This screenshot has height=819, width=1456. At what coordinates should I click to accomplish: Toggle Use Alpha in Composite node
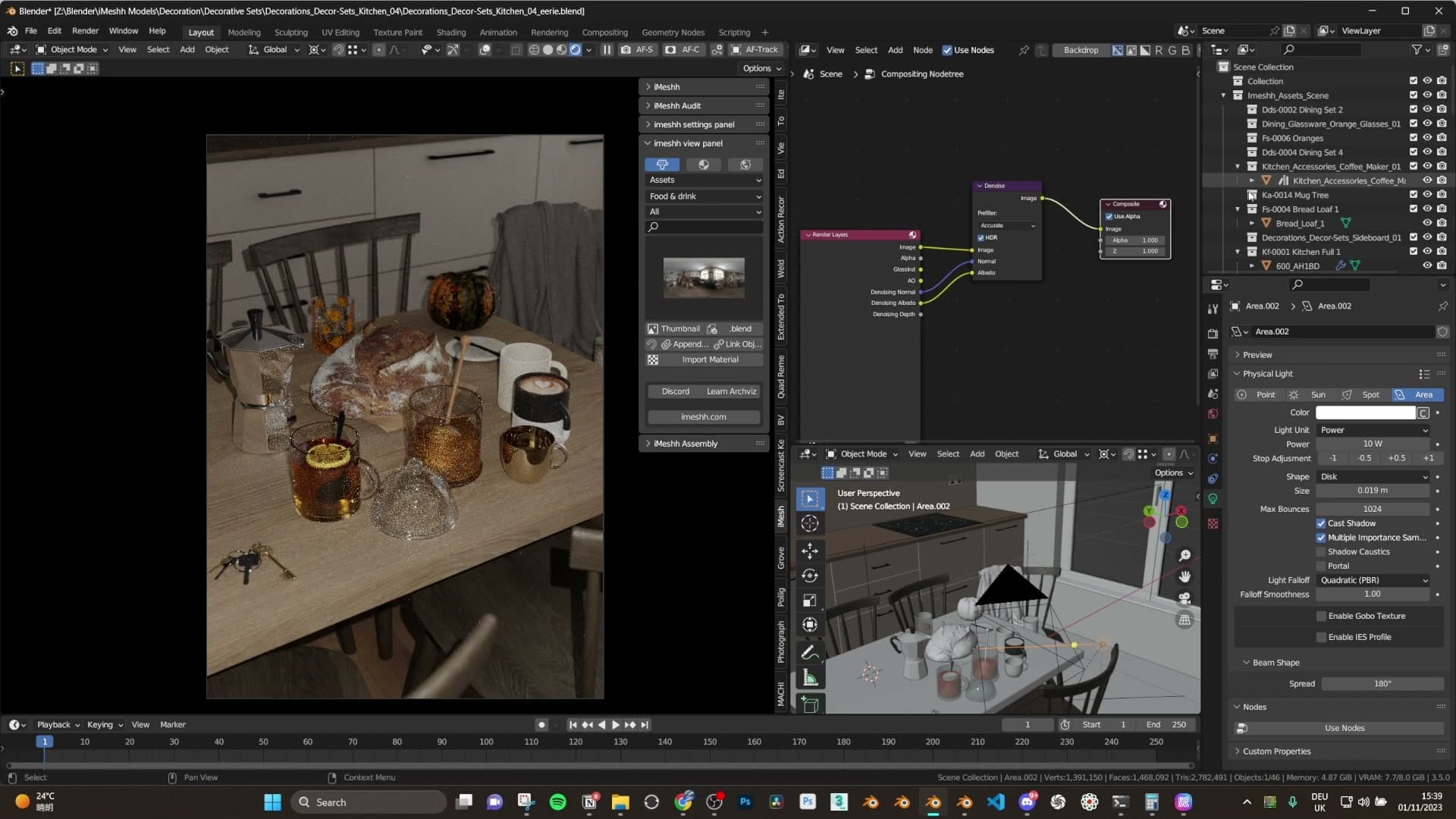(x=1109, y=216)
